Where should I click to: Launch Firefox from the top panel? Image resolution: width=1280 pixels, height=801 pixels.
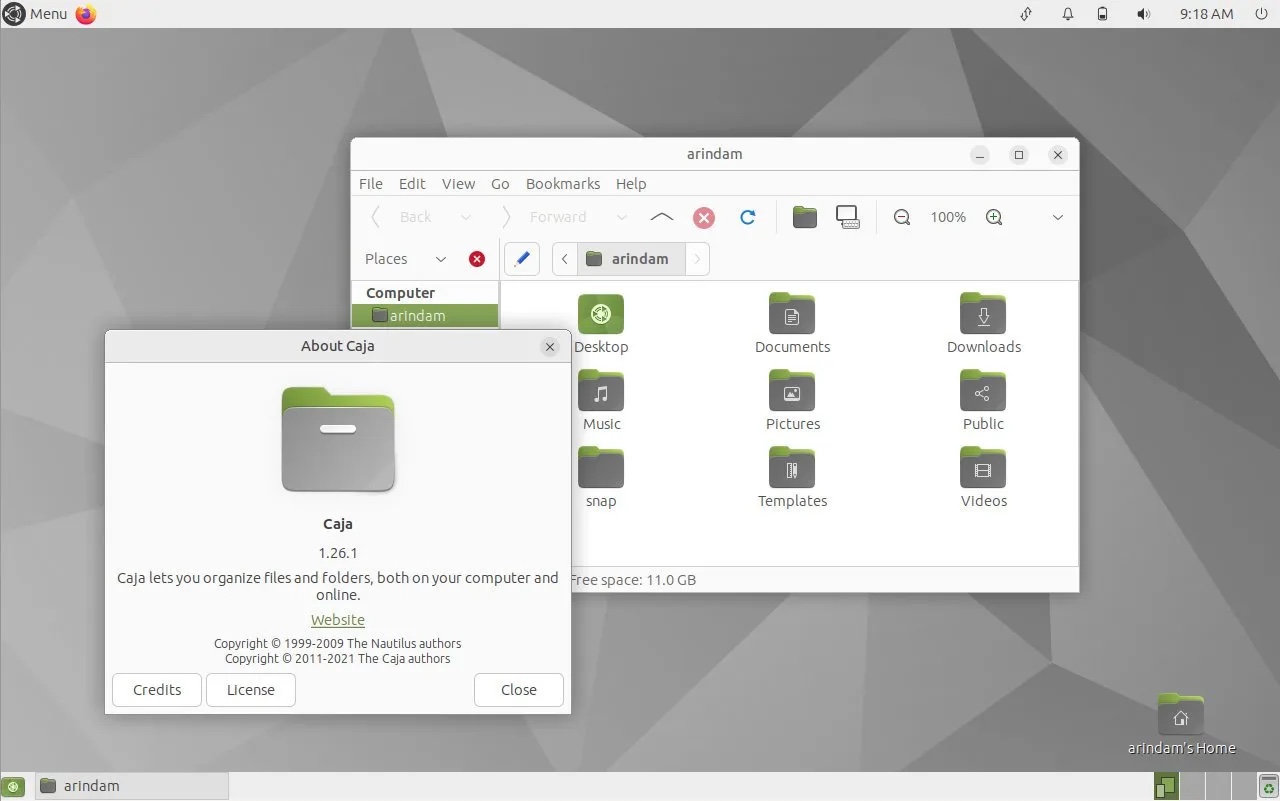point(86,14)
